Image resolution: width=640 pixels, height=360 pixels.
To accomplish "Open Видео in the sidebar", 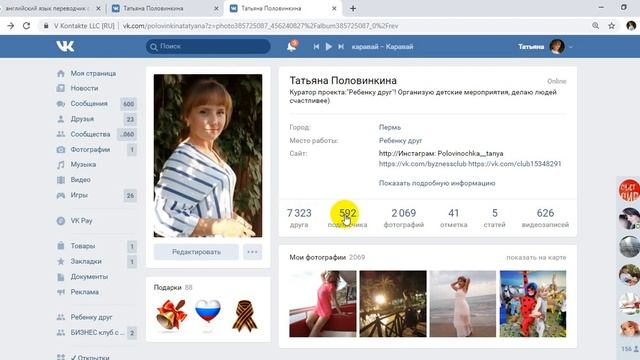I will coord(80,180).
